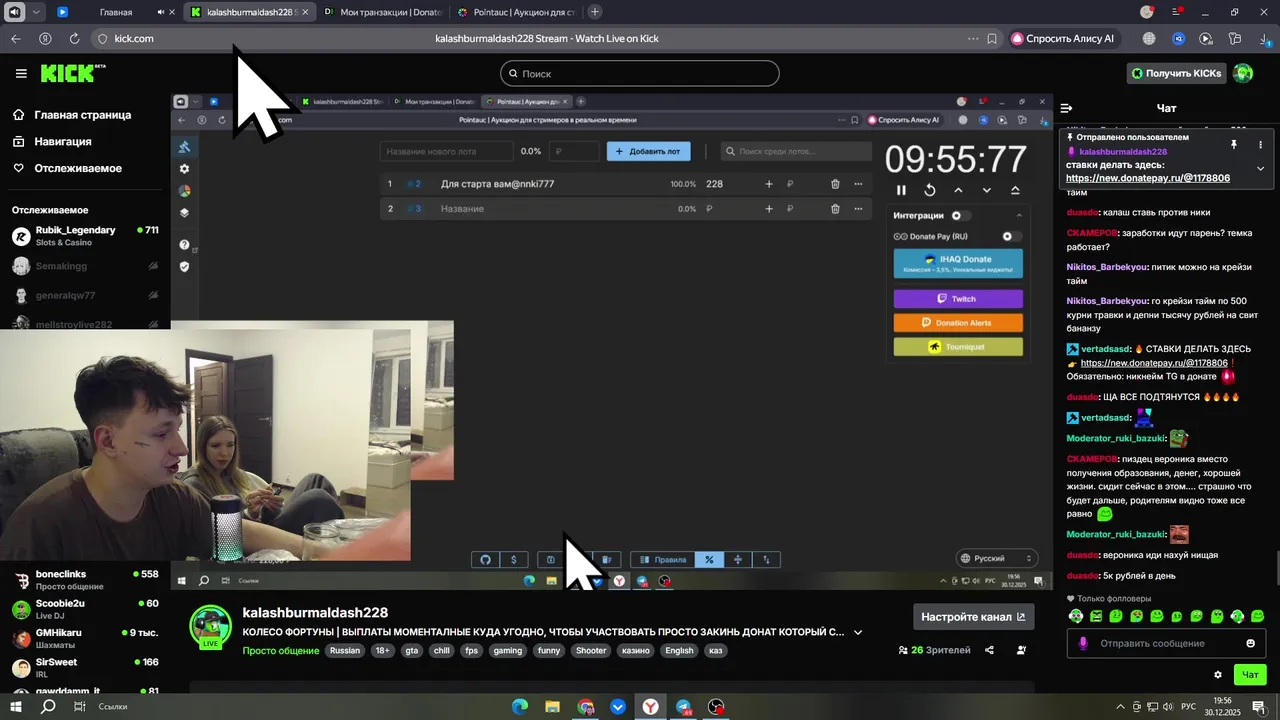Click the Donation Alerts integration button

[958, 323]
